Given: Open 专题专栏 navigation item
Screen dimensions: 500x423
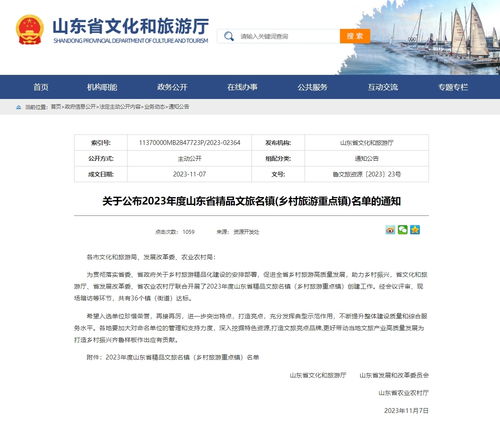Looking at the screenshot, I should (x=453, y=87).
